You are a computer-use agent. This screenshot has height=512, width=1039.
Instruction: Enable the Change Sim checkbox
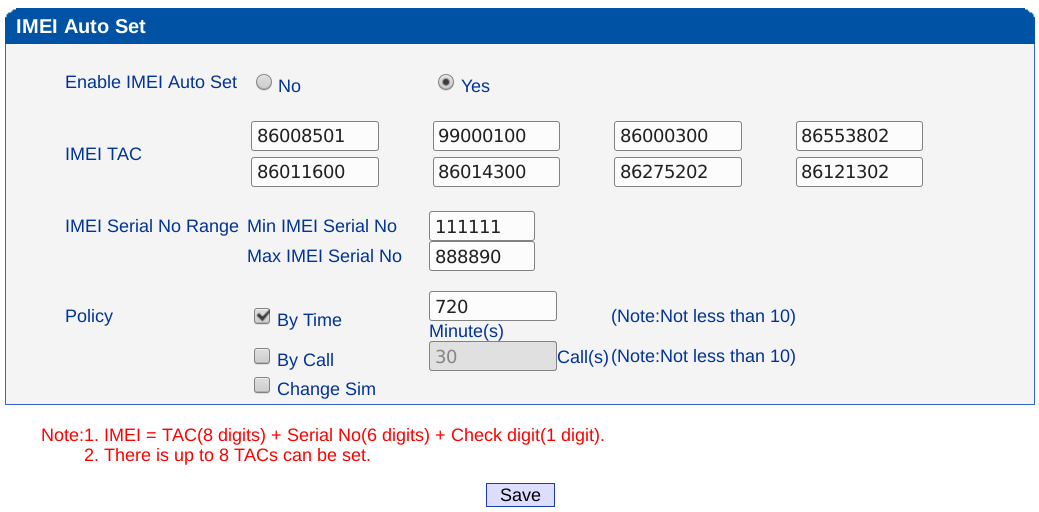click(x=262, y=385)
